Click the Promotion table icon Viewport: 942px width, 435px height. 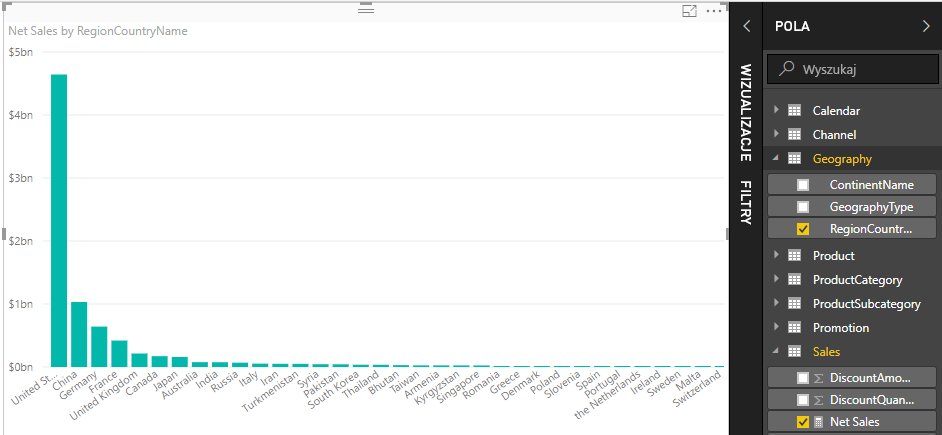(x=794, y=327)
